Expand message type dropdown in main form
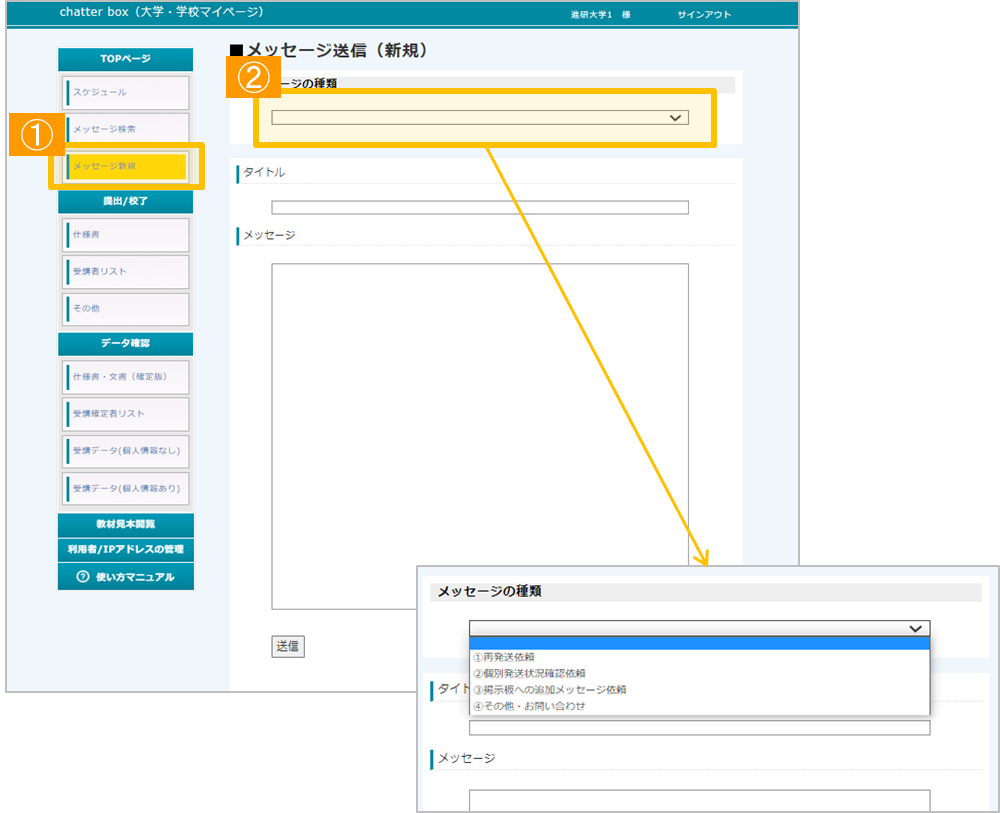This screenshot has width=1000, height=813. point(480,118)
